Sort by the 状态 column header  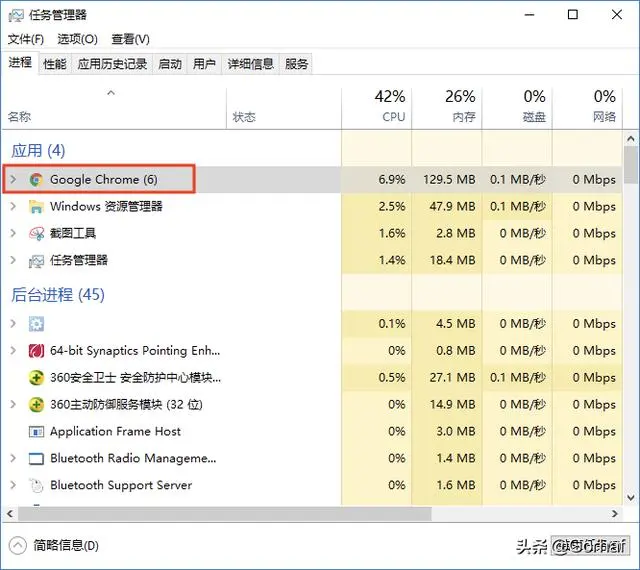point(284,108)
